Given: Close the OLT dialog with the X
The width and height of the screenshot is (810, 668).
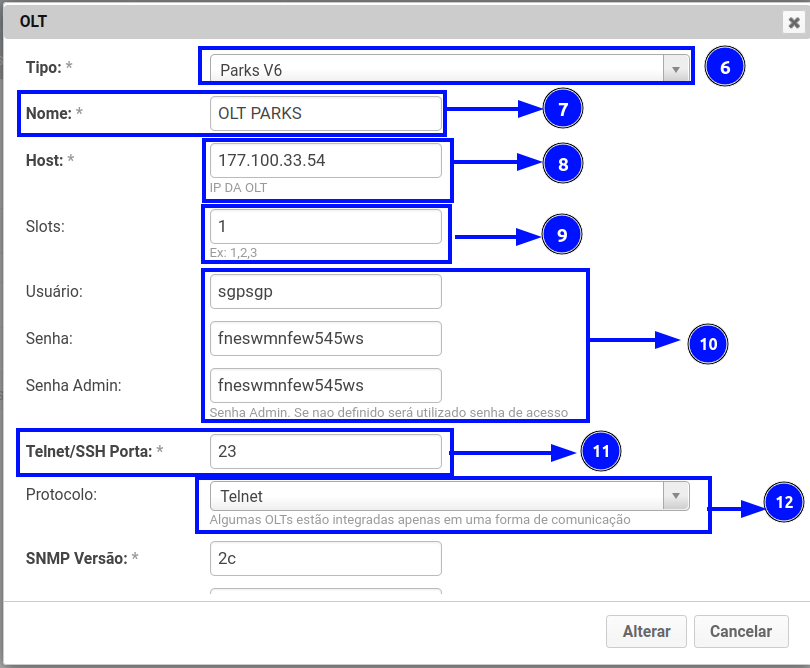Looking at the screenshot, I should tap(793, 22).
